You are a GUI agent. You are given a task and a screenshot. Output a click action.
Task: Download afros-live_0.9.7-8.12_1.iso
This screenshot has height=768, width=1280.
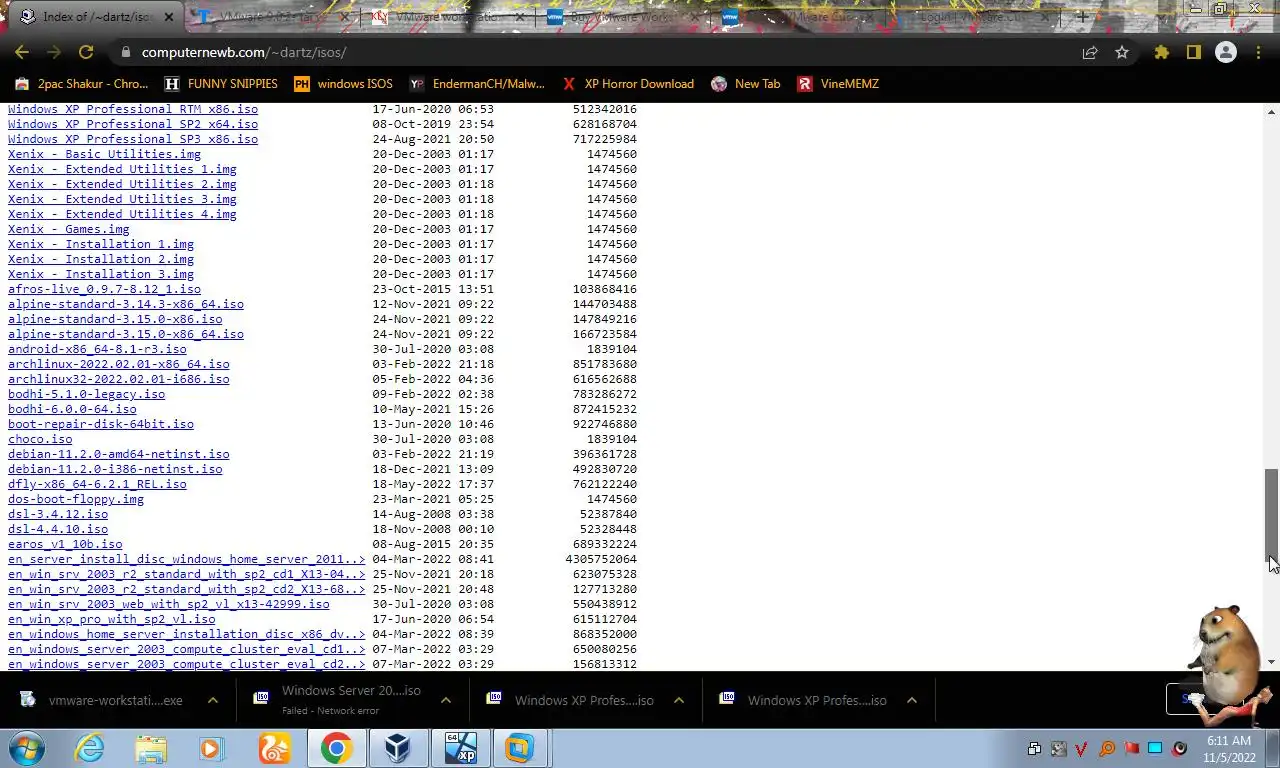(104, 289)
